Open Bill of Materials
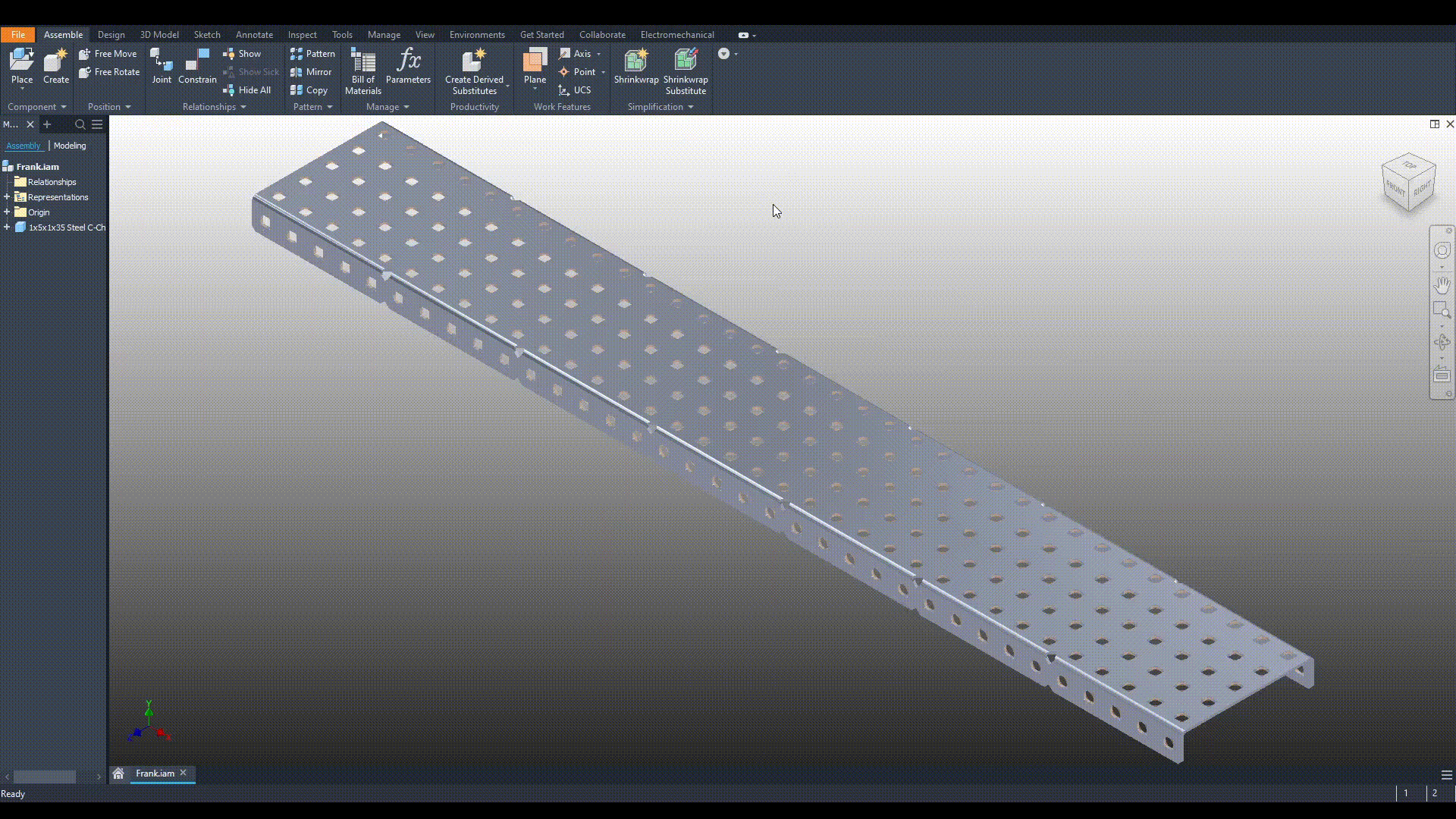Image resolution: width=1456 pixels, height=819 pixels. click(x=363, y=71)
